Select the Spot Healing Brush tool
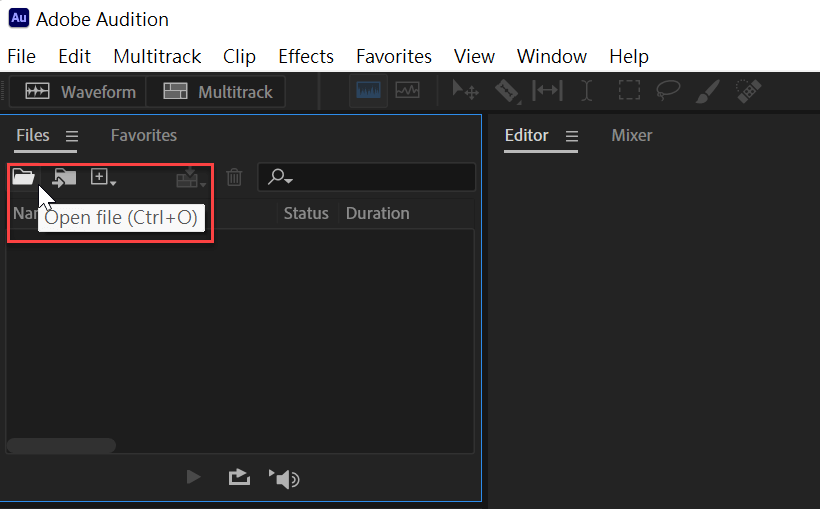Image resolution: width=820 pixels, height=509 pixels. pos(748,91)
